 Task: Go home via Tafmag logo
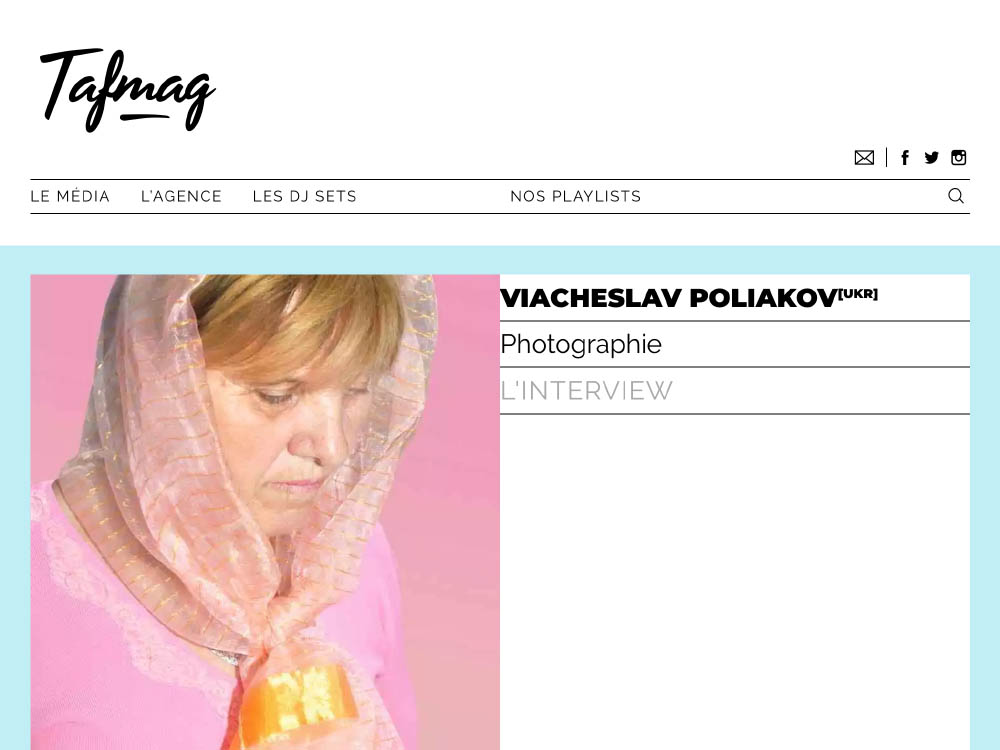pos(128,89)
